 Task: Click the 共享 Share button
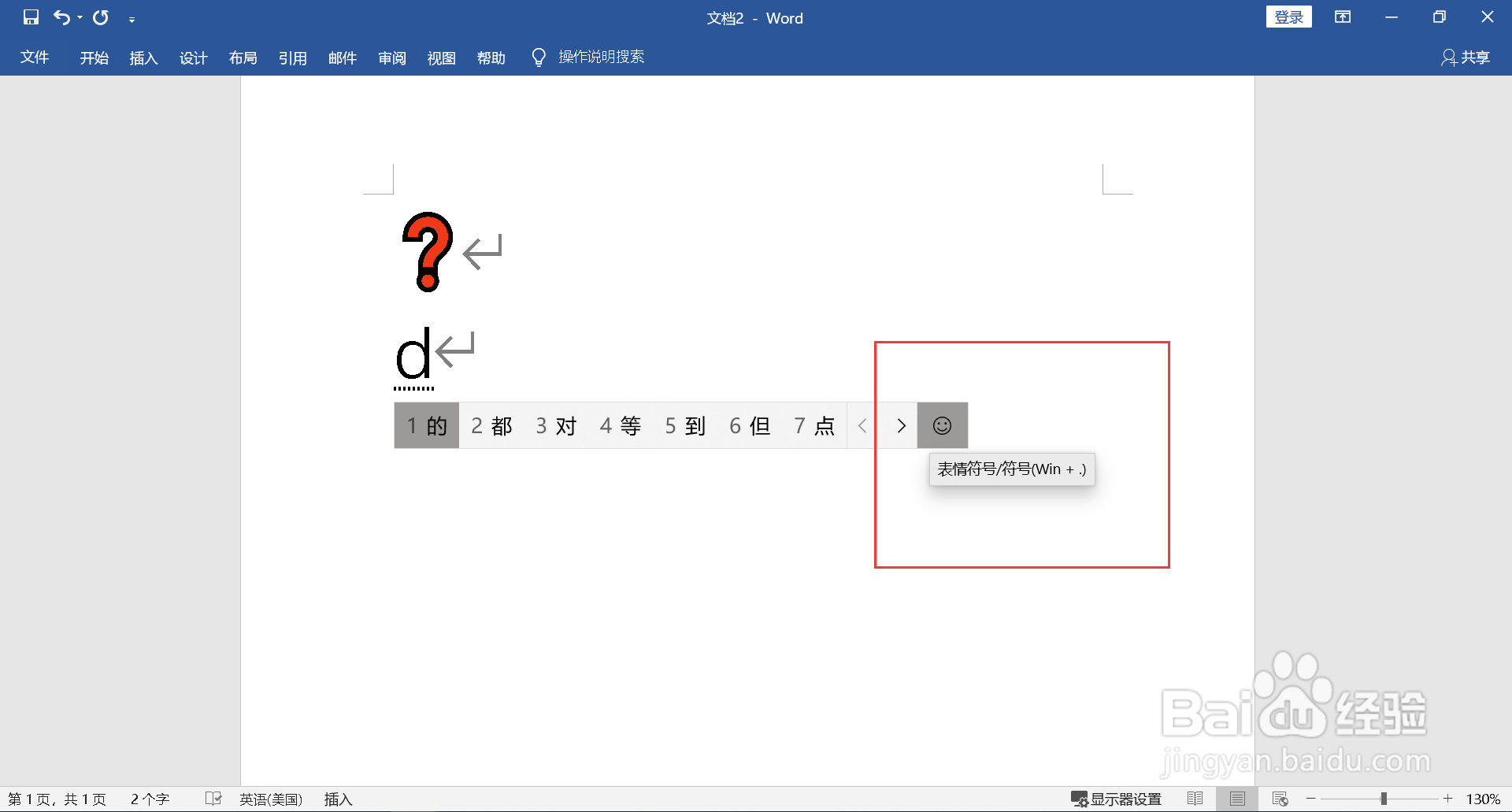1466,57
